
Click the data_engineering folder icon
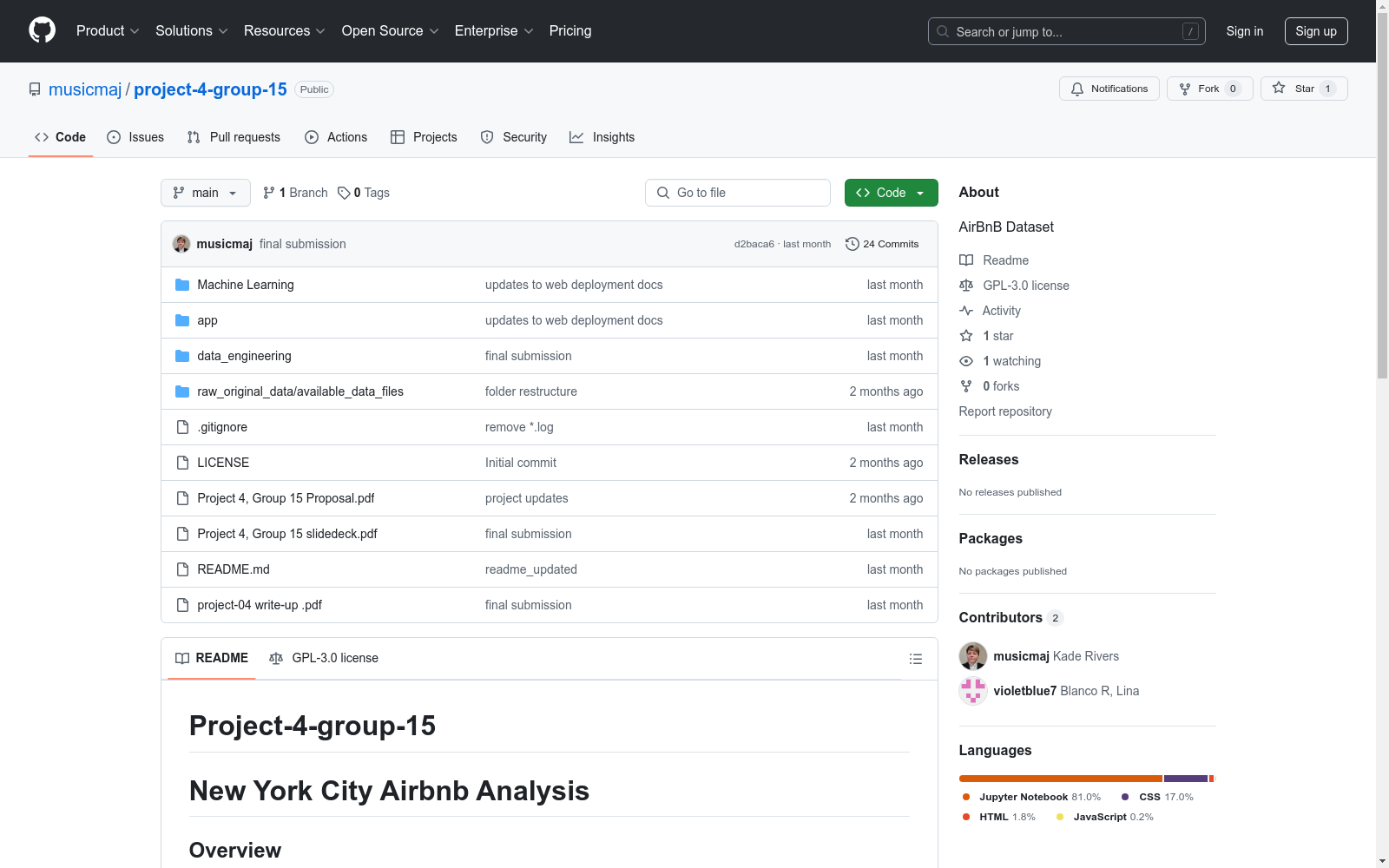[182, 356]
